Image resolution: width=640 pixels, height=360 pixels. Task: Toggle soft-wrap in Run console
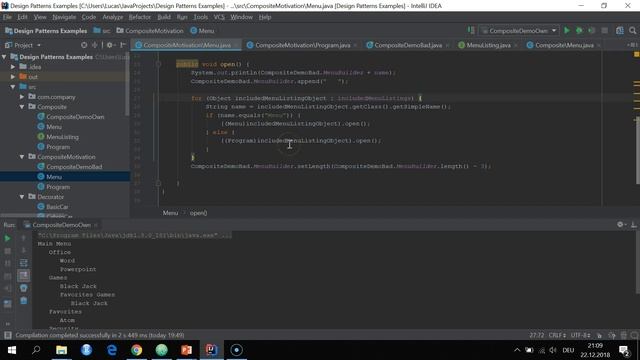point(24,263)
